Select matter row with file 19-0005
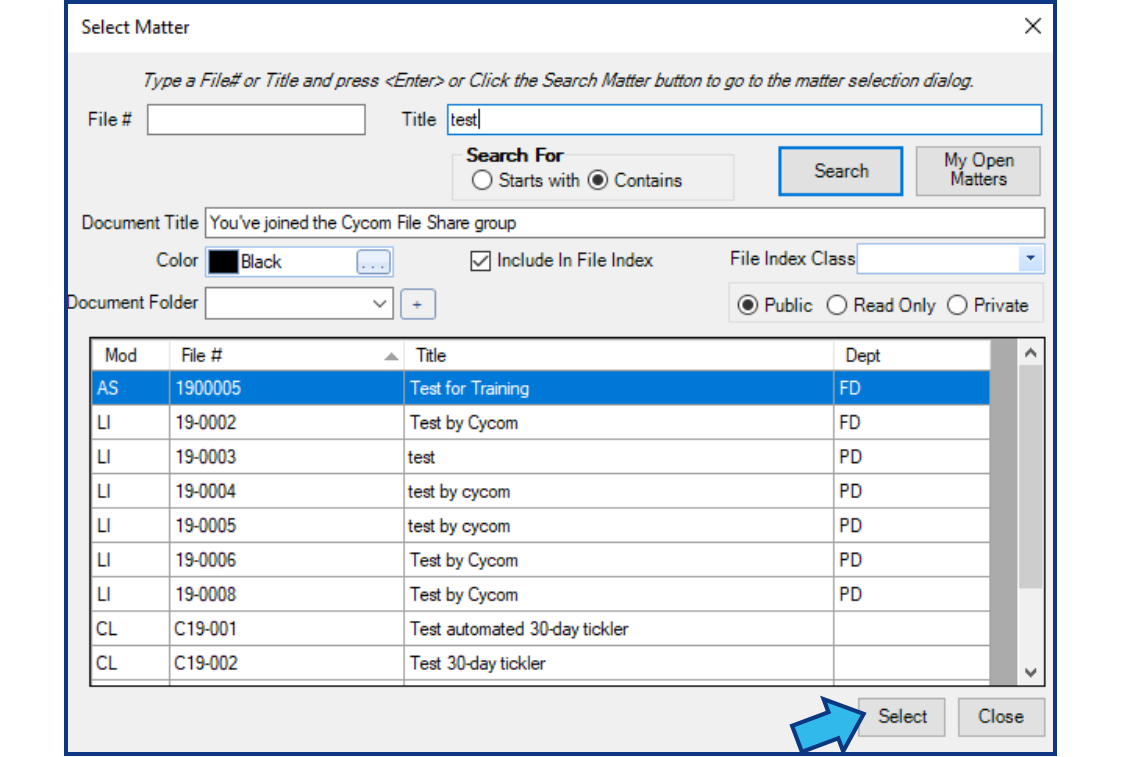 point(540,526)
